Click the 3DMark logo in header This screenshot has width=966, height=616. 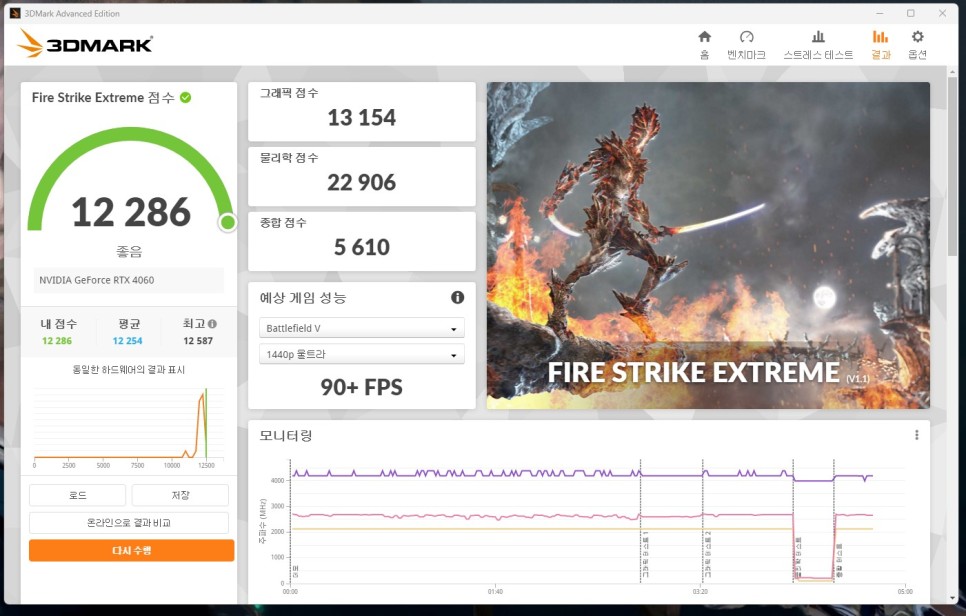[x=86, y=43]
